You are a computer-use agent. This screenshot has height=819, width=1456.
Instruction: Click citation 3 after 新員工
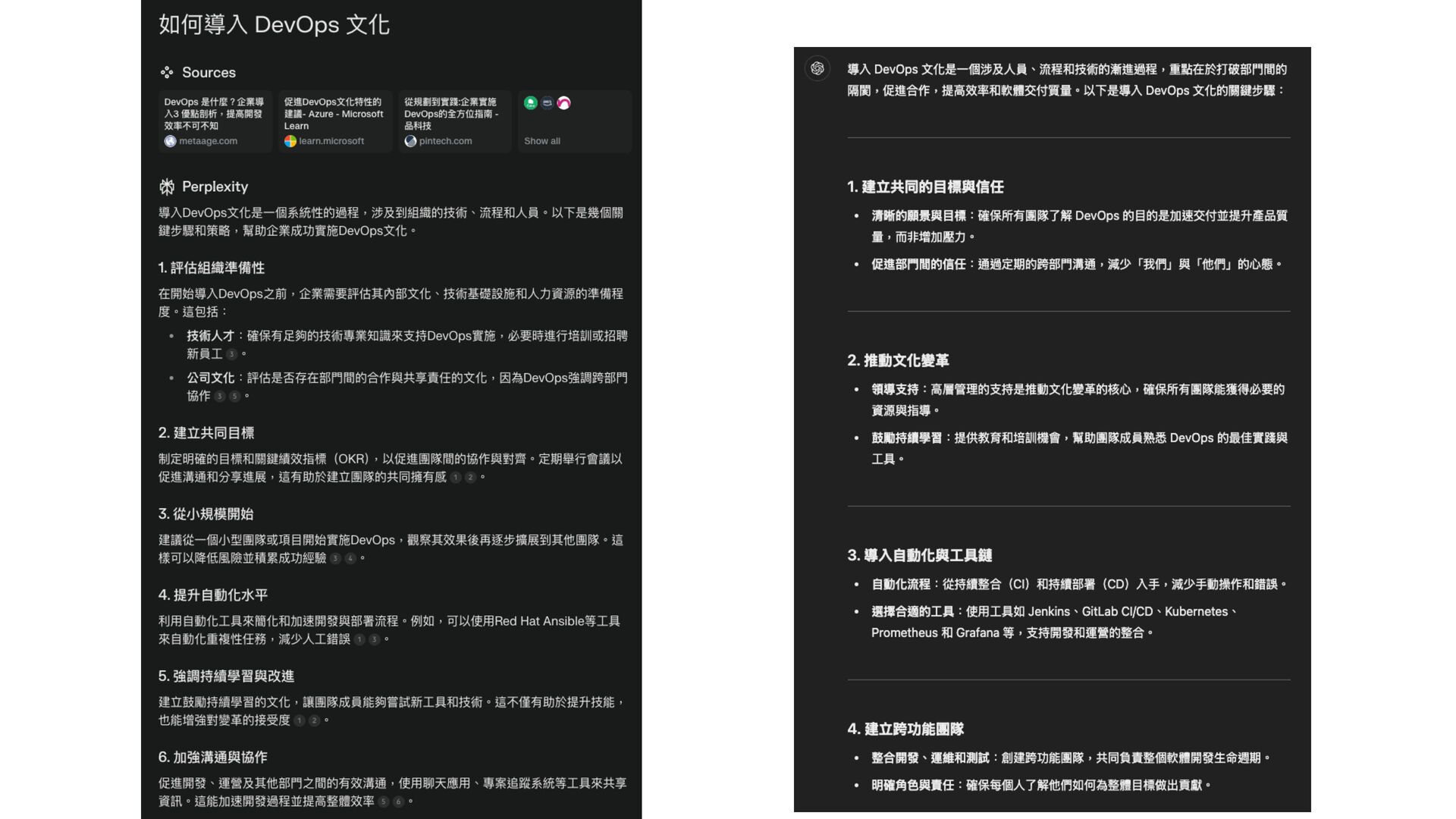[232, 354]
